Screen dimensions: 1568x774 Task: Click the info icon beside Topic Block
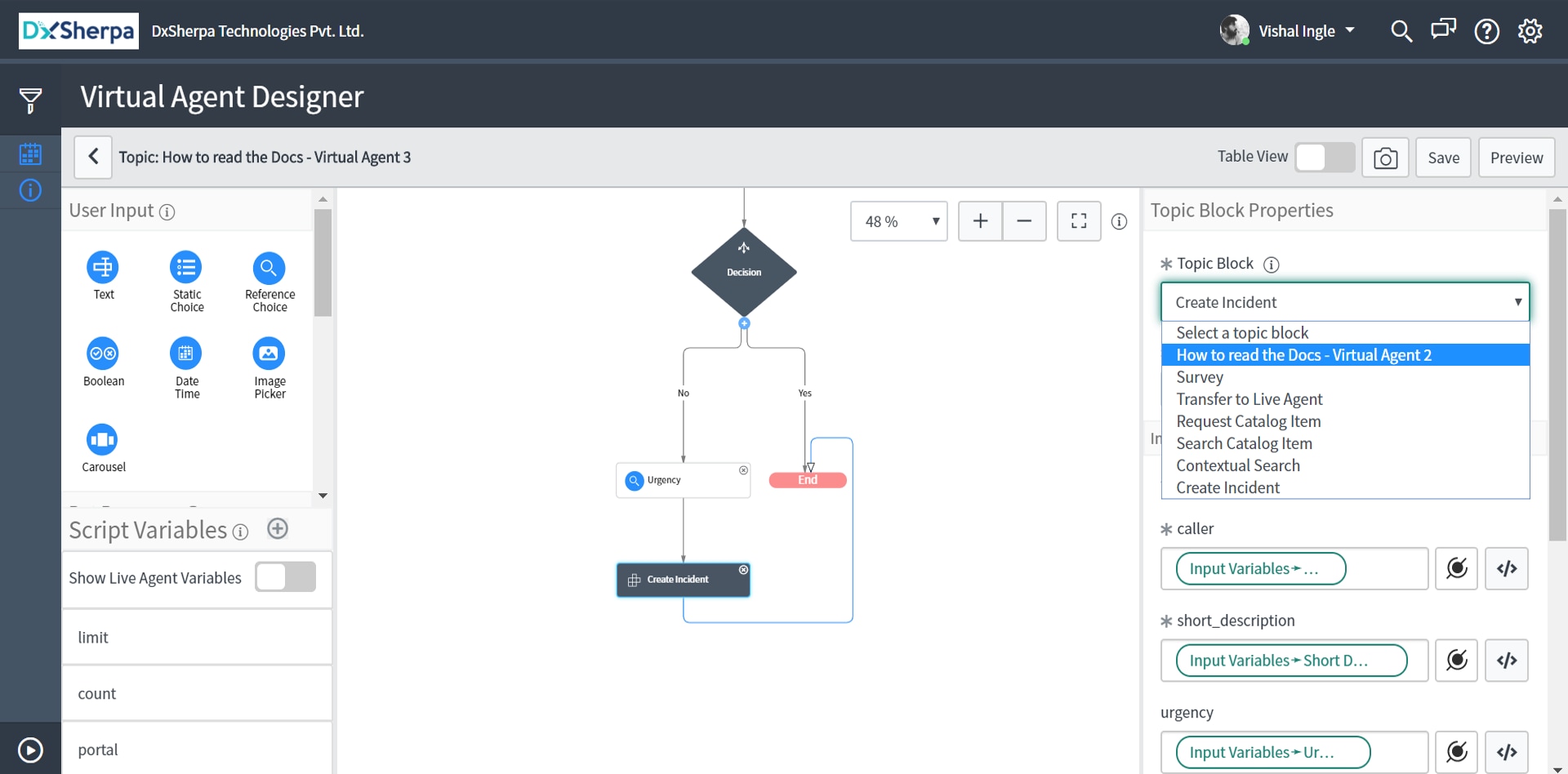[x=1271, y=265]
